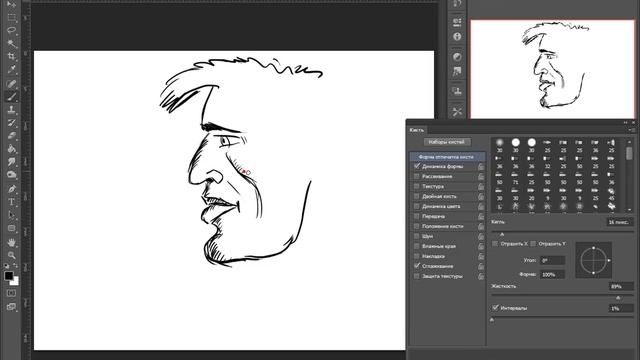This screenshot has height=360, width=640.
Task: Disable Сглаживание checkbox
Action: 417,266
